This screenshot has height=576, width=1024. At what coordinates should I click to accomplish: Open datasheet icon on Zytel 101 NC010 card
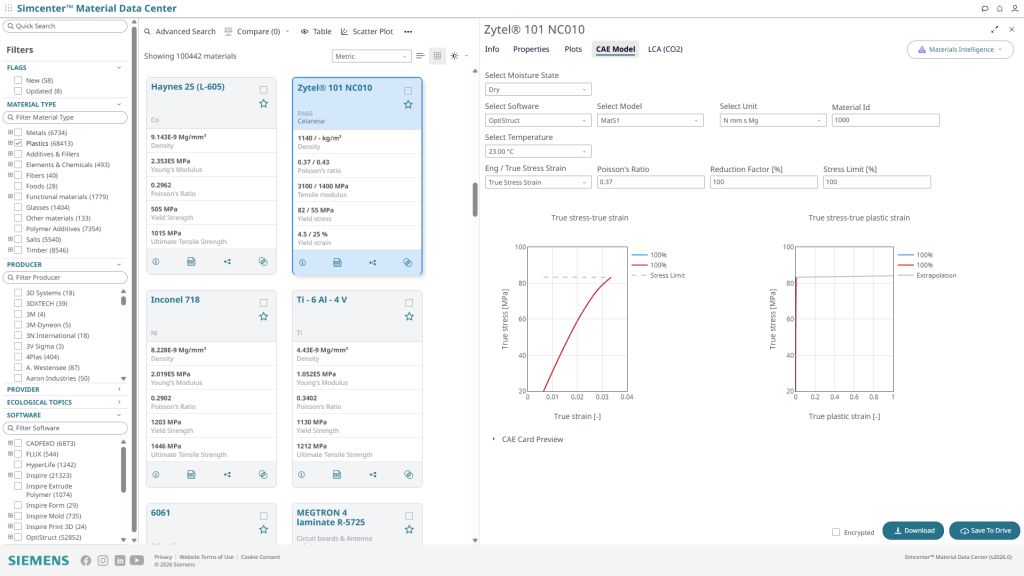point(337,263)
